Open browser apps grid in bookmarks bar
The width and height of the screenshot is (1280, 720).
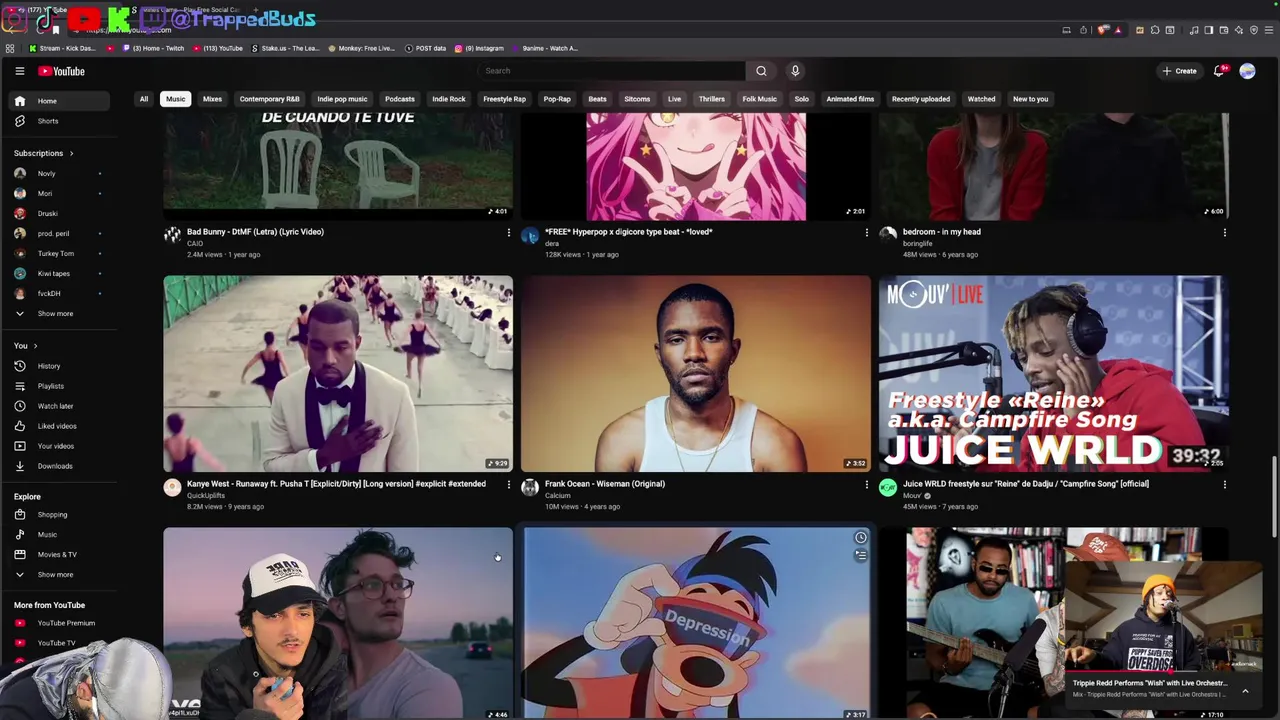point(10,48)
